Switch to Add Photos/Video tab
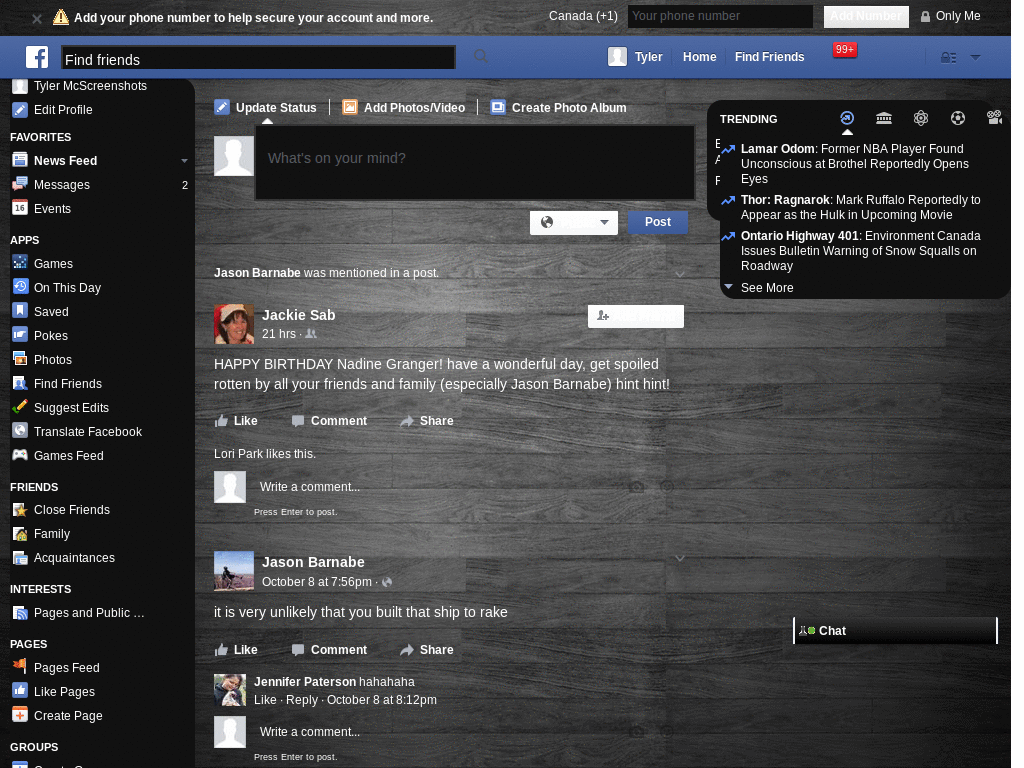 click(404, 108)
